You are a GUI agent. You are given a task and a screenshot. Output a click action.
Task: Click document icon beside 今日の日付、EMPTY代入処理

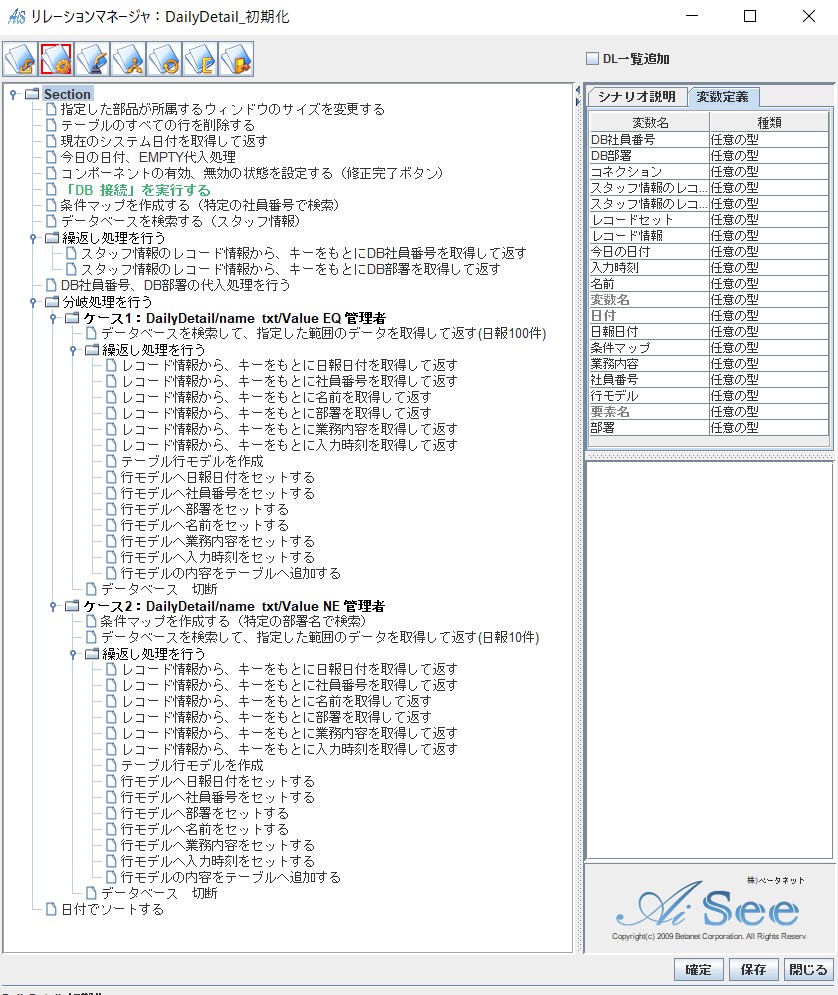click(51, 157)
